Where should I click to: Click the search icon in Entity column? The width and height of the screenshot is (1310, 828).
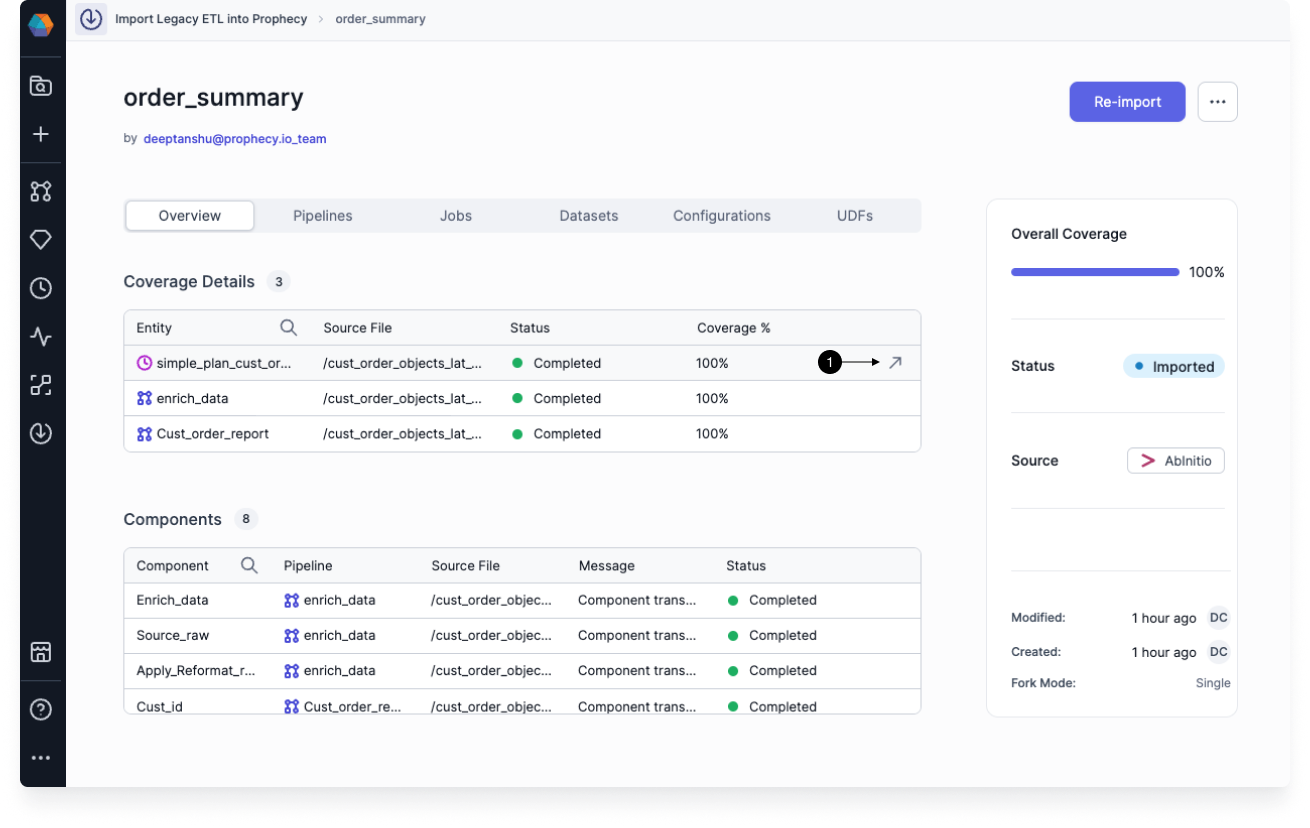(x=288, y=328)
